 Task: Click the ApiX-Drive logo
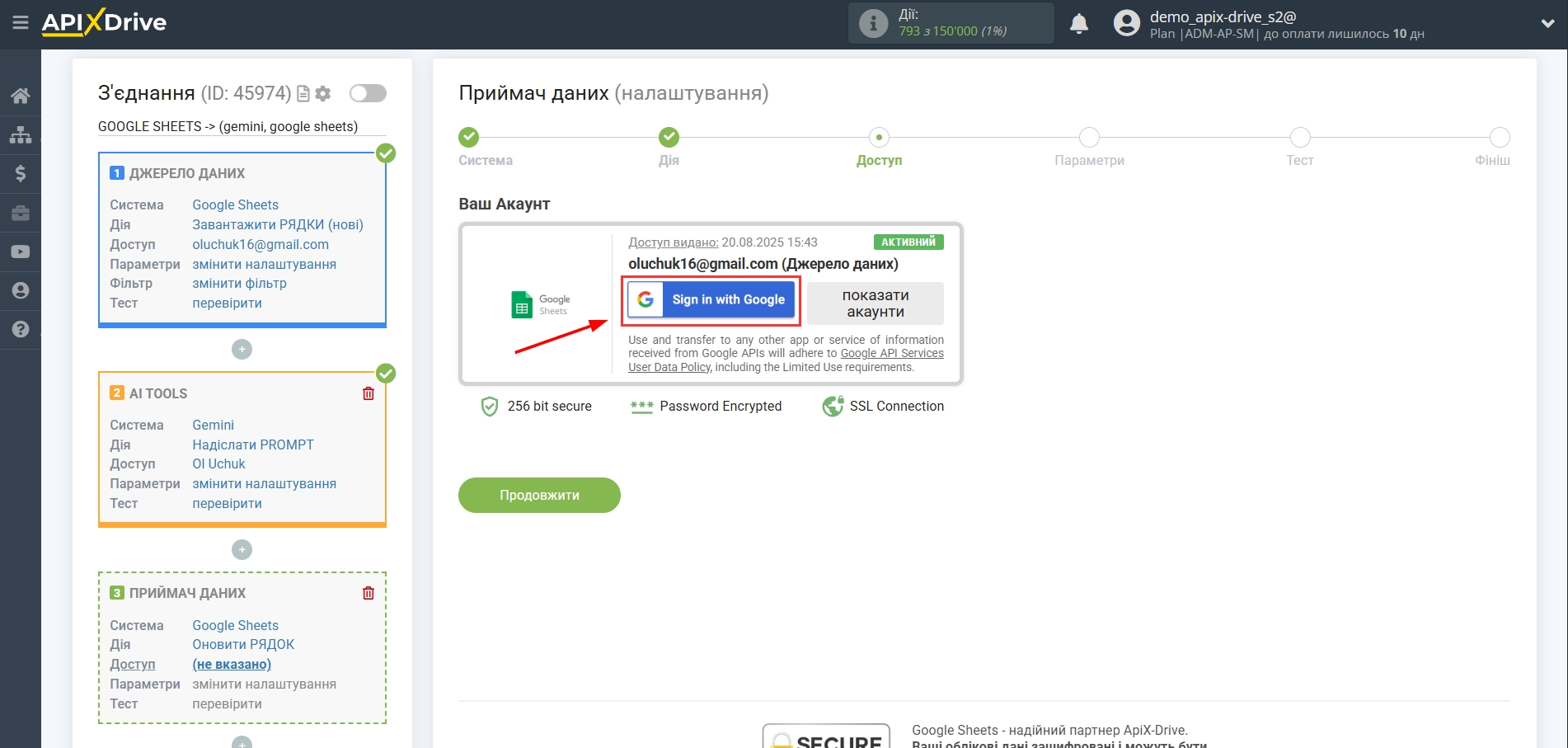[104, 22]
